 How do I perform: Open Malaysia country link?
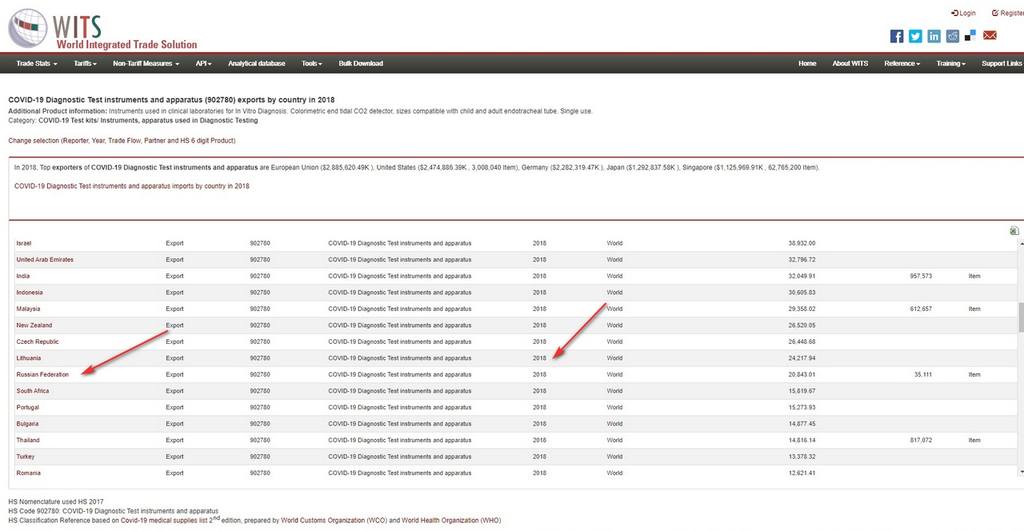pyautogui.click(x=28, y=309)
